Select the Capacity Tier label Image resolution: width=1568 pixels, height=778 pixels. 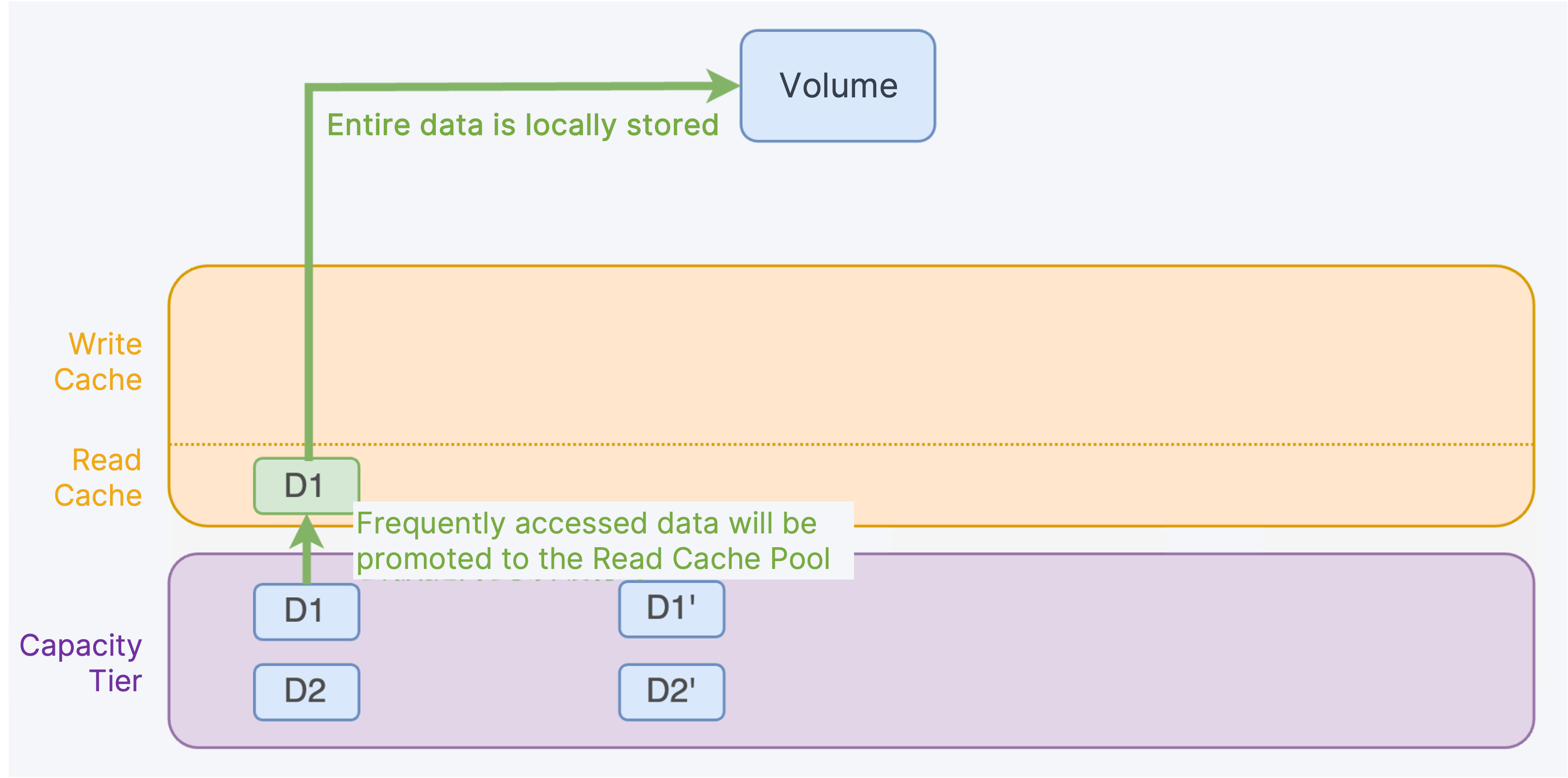[81, 663]
